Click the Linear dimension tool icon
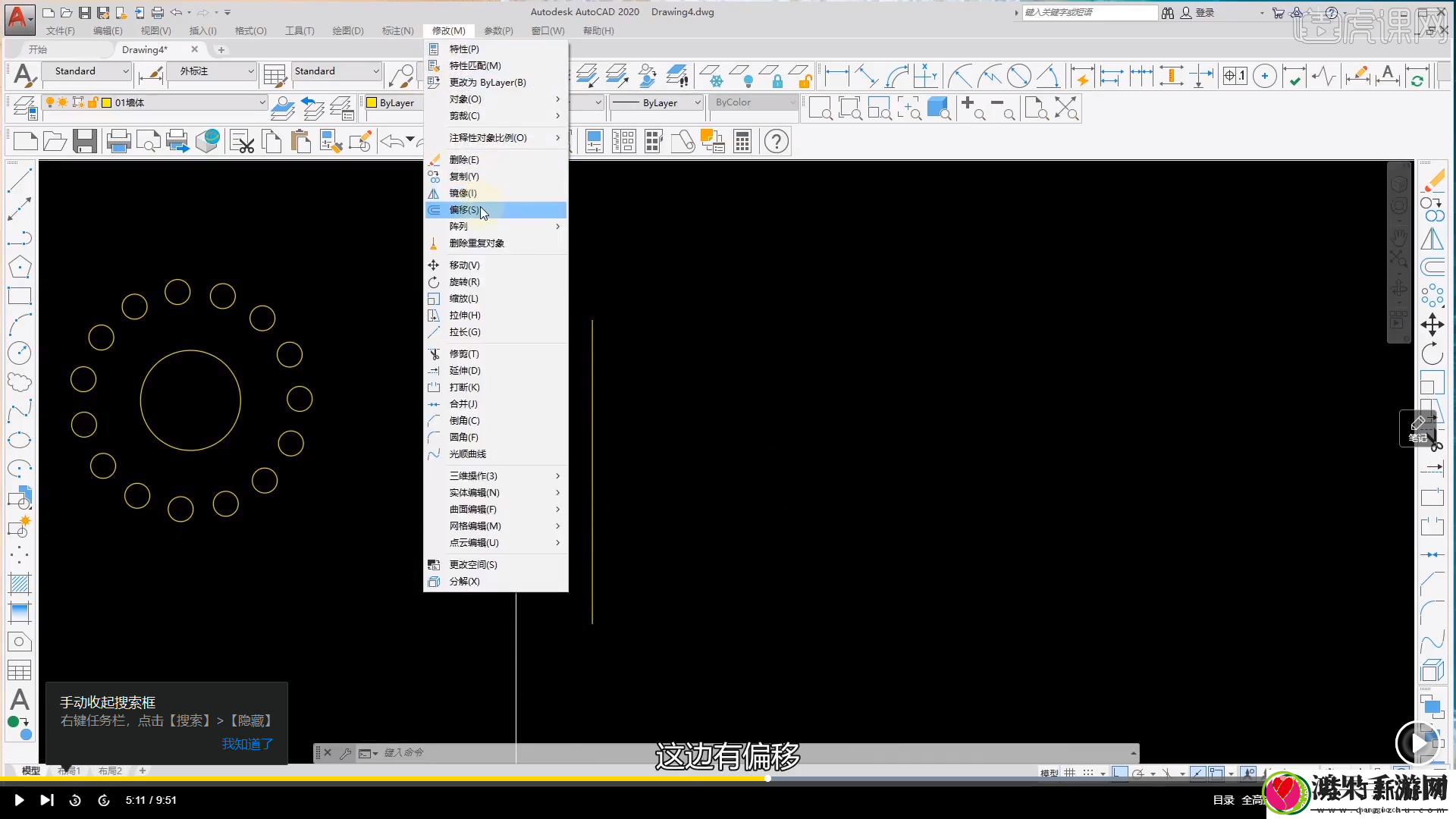This screenshot has height=819, width=1456. pyautogui.click(x=837, y=76)
